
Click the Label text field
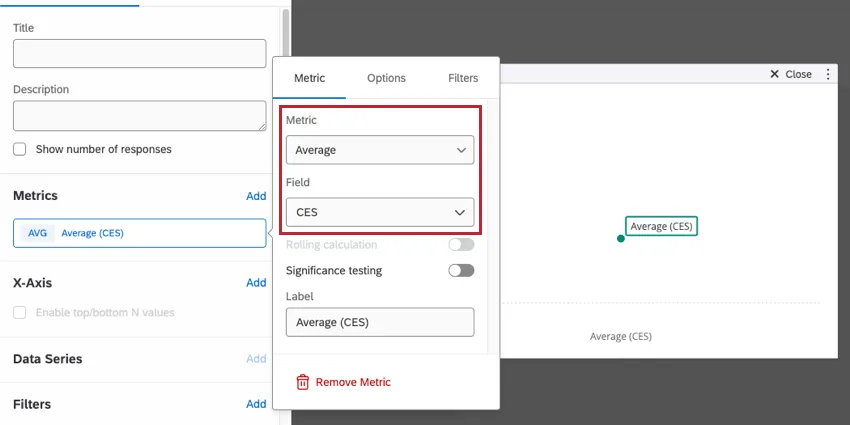point(379,322)
